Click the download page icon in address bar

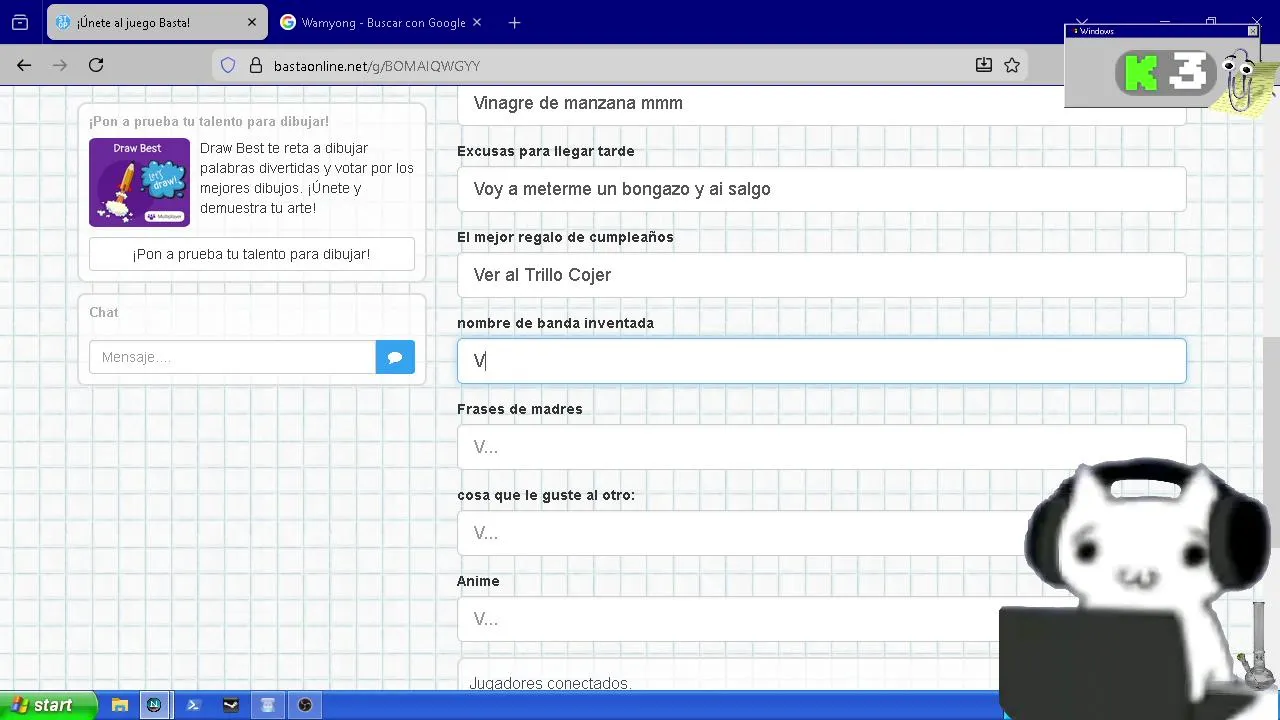coord(984,65)
